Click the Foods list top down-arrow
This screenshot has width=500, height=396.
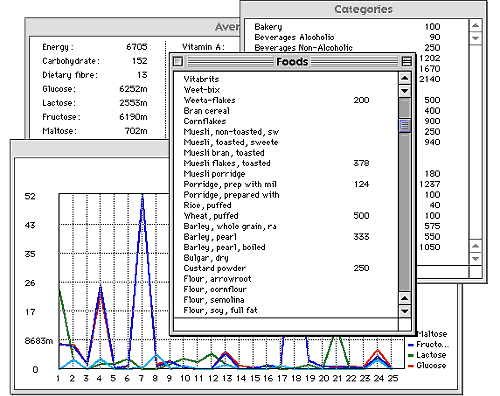[405, 91]
